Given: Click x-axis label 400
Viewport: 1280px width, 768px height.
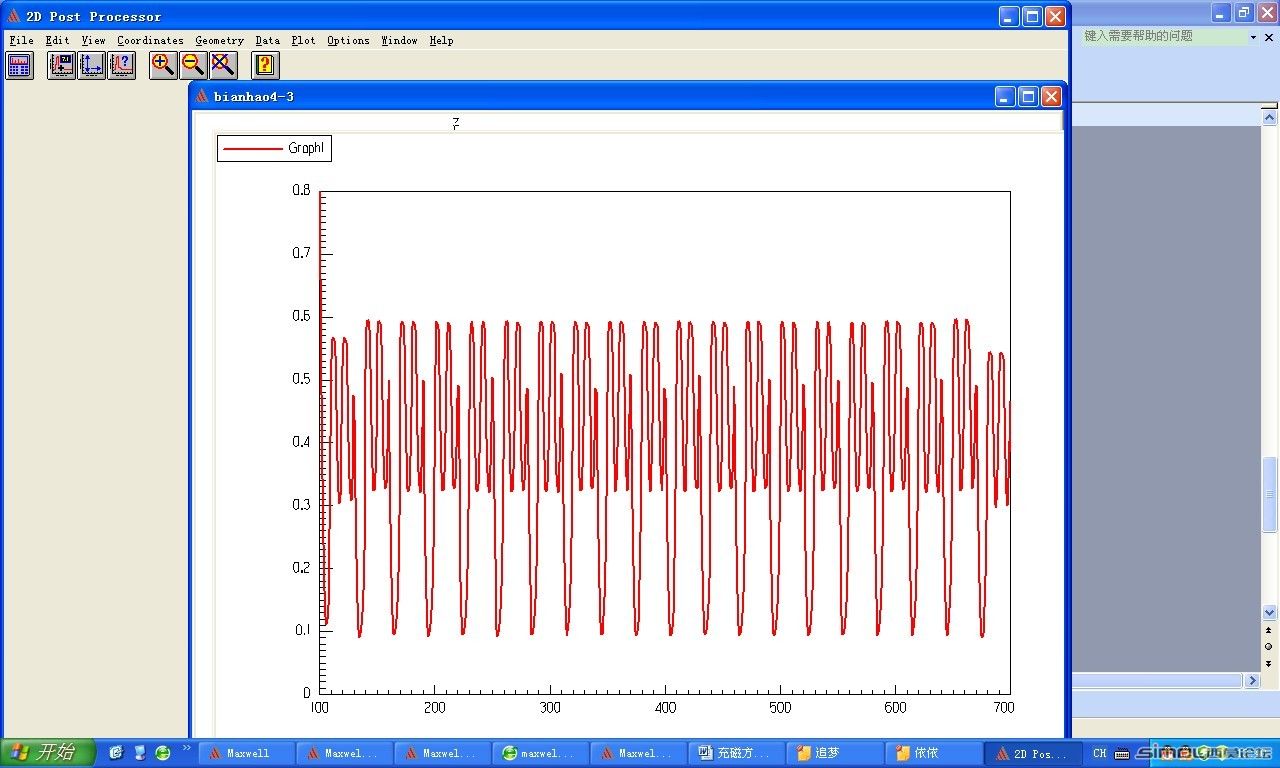Looking at the screenshot, I should (665, 707).
